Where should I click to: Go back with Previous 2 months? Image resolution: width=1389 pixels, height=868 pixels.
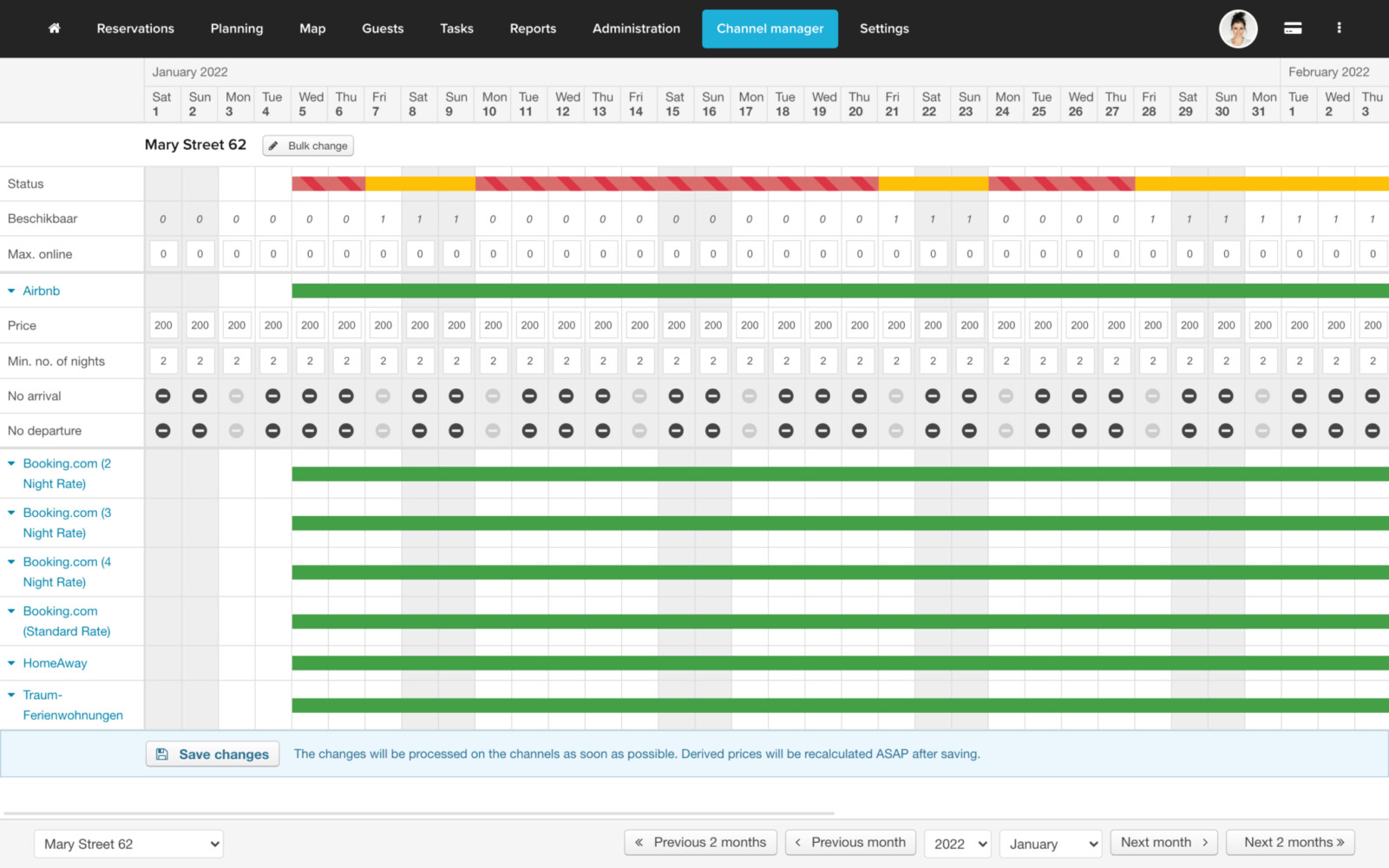pos(700,843)
